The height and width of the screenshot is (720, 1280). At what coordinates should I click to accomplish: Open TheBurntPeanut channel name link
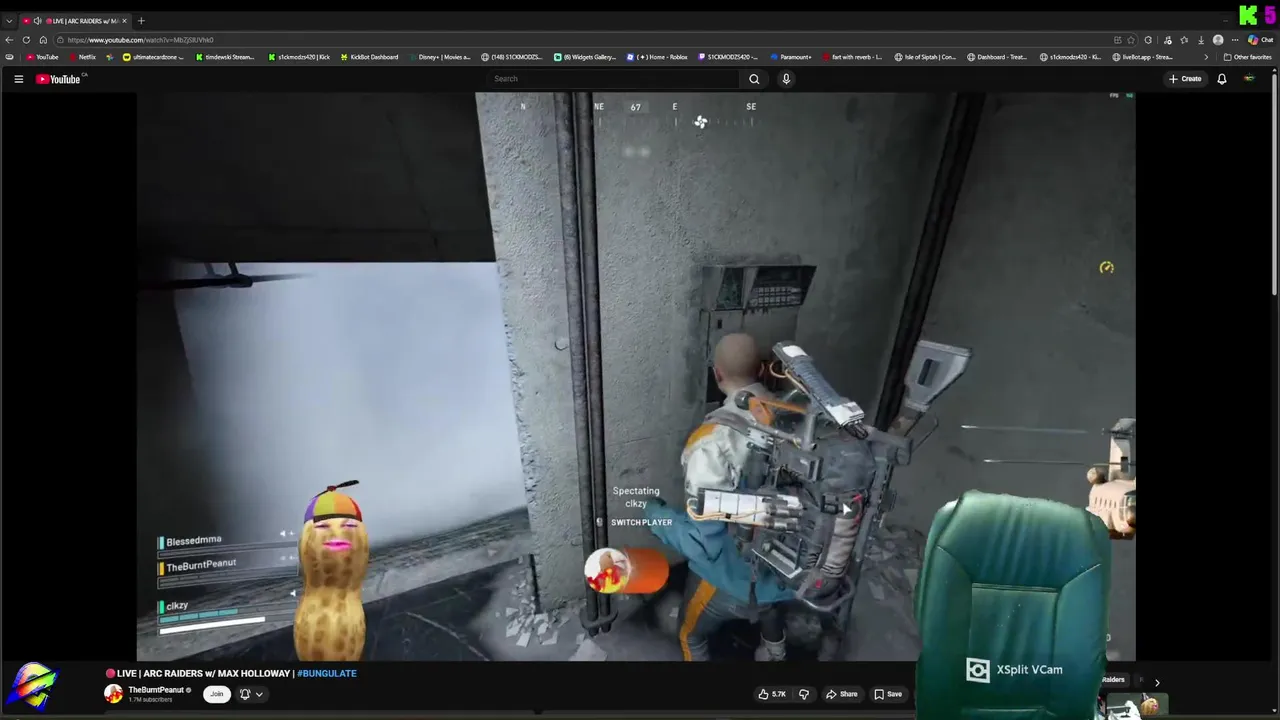coord(156,690)
